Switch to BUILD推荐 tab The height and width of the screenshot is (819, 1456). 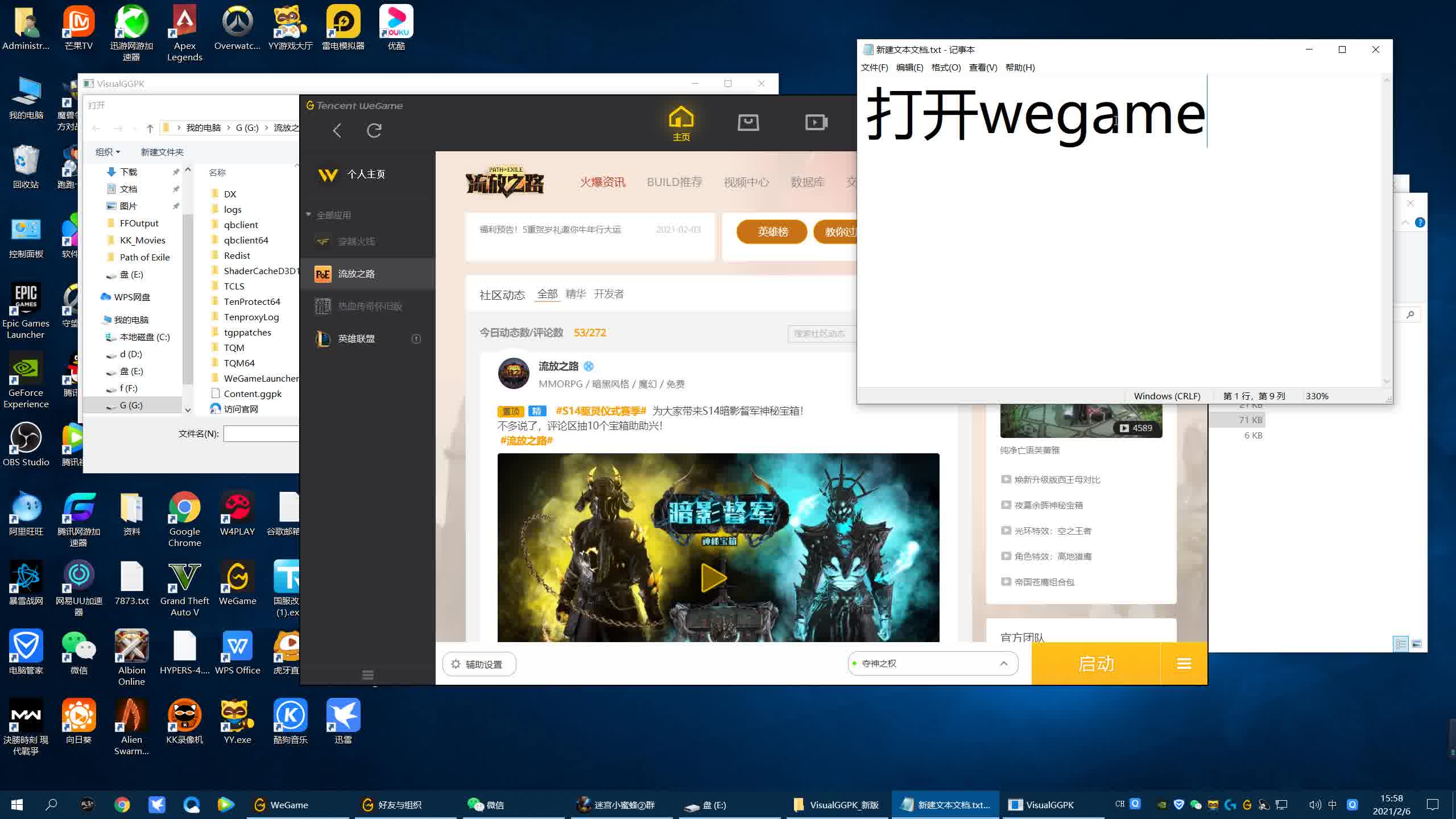click(675, 182)
